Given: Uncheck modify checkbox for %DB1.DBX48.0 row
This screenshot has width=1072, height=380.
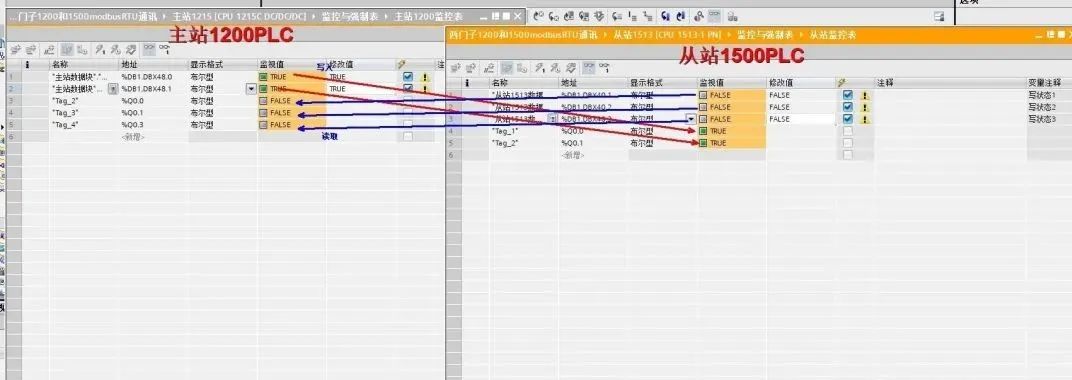Looking at the screenshot, I should [x=408, y=77].
